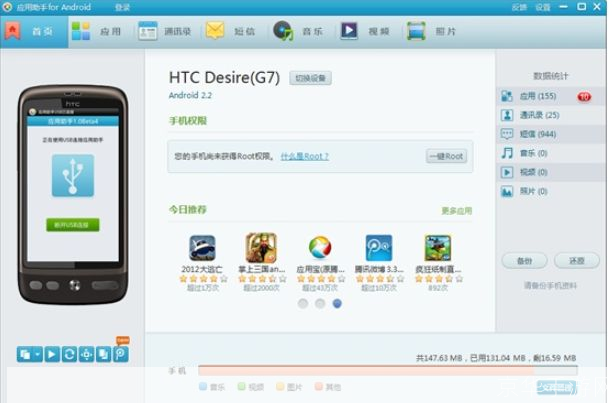Click the HTC Desire(G7) device name
The width and height of the screenshot is (612, 403).
point(224,78)
